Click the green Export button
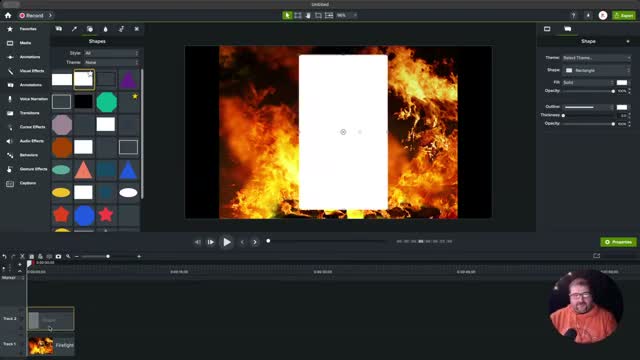This screenshot has height=360, width=640. (x=624, y=16)
